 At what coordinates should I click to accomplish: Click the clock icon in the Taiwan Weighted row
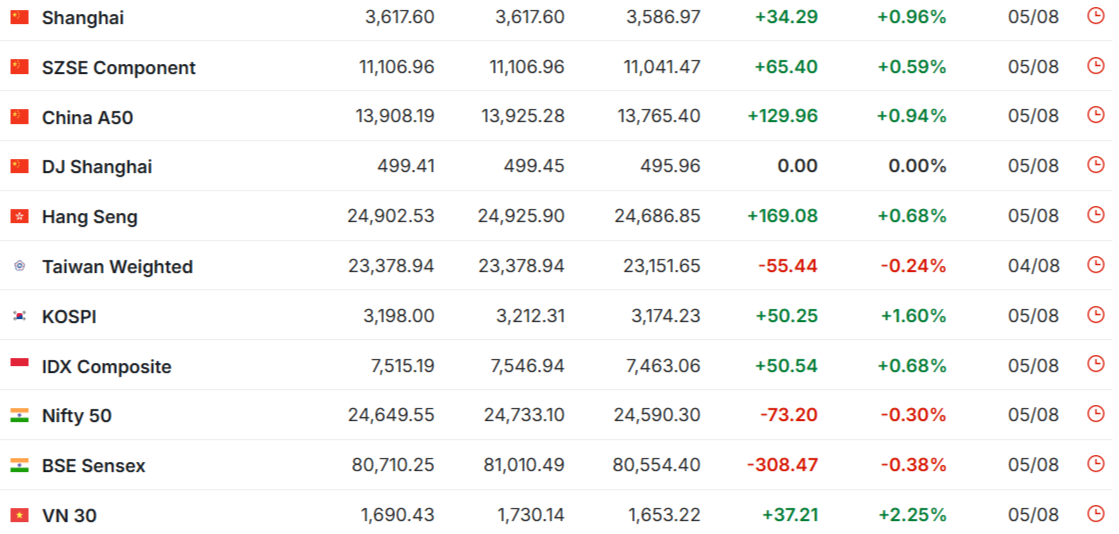(x=1095, y=265)
